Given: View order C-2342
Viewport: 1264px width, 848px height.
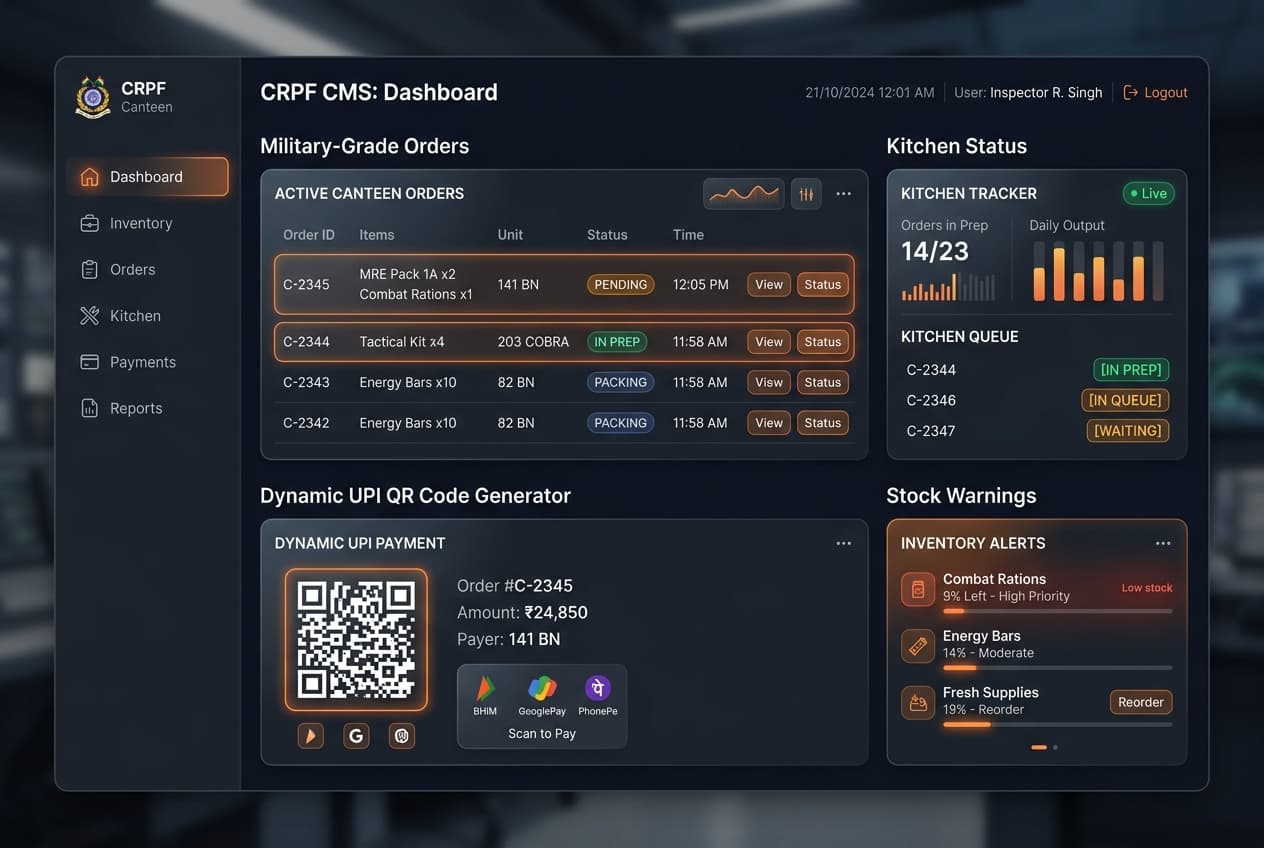Looking at the screenshot, I should click(x=769, y=423).
